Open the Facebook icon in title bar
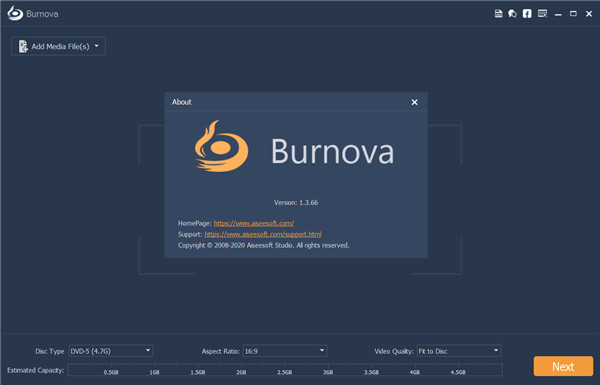The width and height of the screenshot is (600, 385). pyautogui.click(x=527, y=14)
